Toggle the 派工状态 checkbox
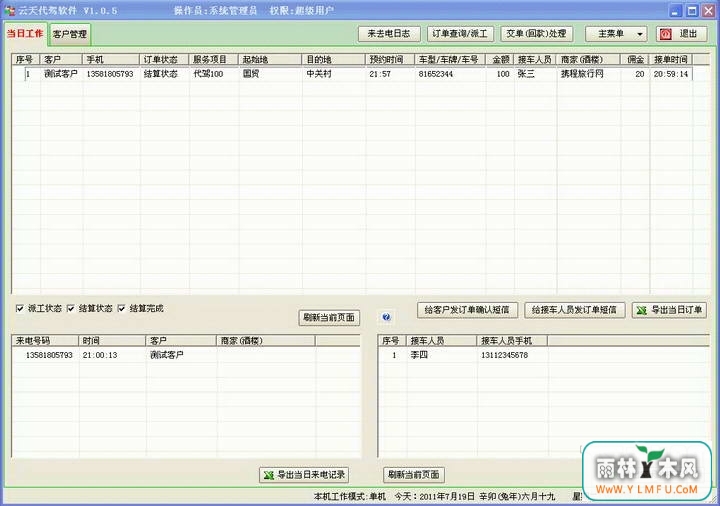The image size is (720, 506). click(20, 309)
